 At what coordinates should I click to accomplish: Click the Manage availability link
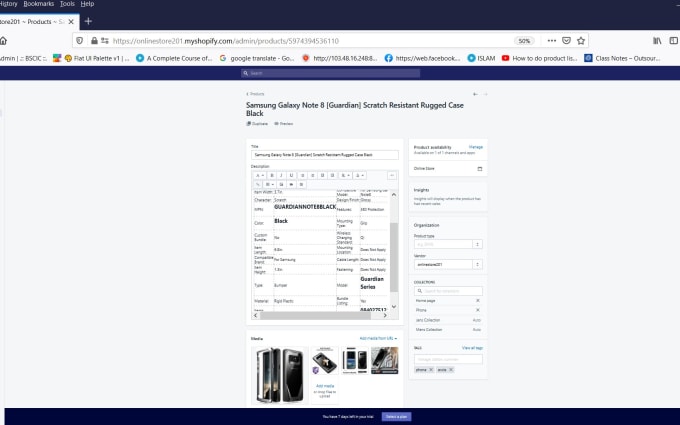coord(475,146)
